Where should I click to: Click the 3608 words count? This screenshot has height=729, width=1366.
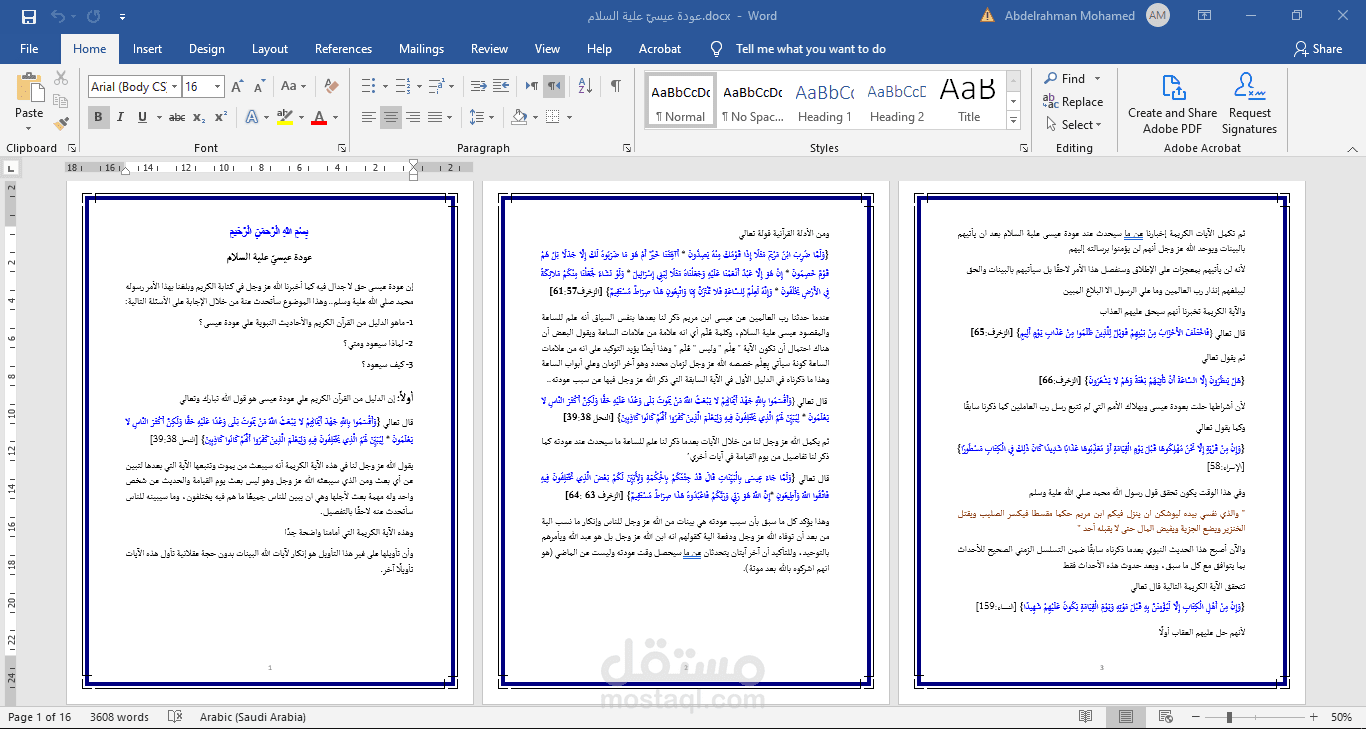click(119, 717)
